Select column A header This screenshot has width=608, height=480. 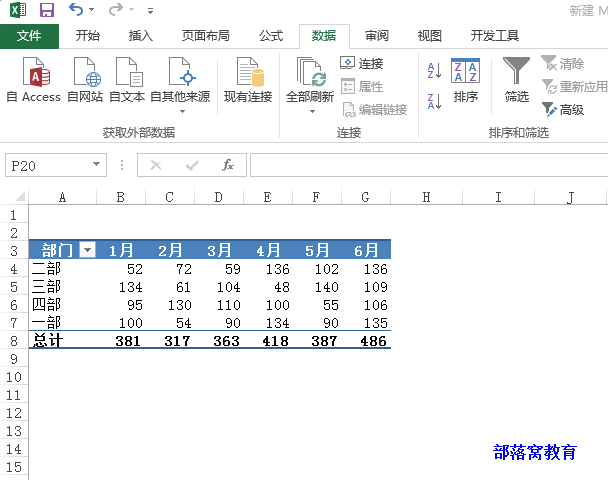(62, 197)
